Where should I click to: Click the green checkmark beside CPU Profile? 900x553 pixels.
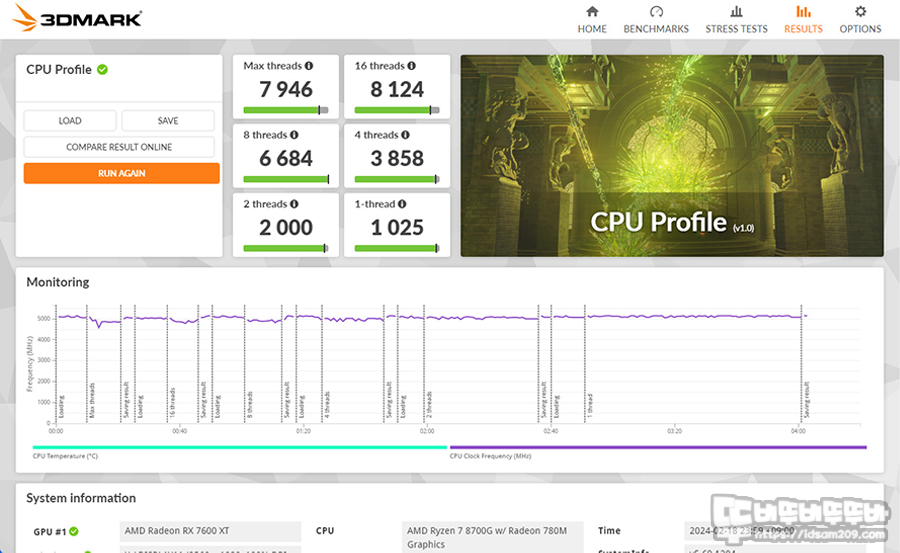coord(102,69)
